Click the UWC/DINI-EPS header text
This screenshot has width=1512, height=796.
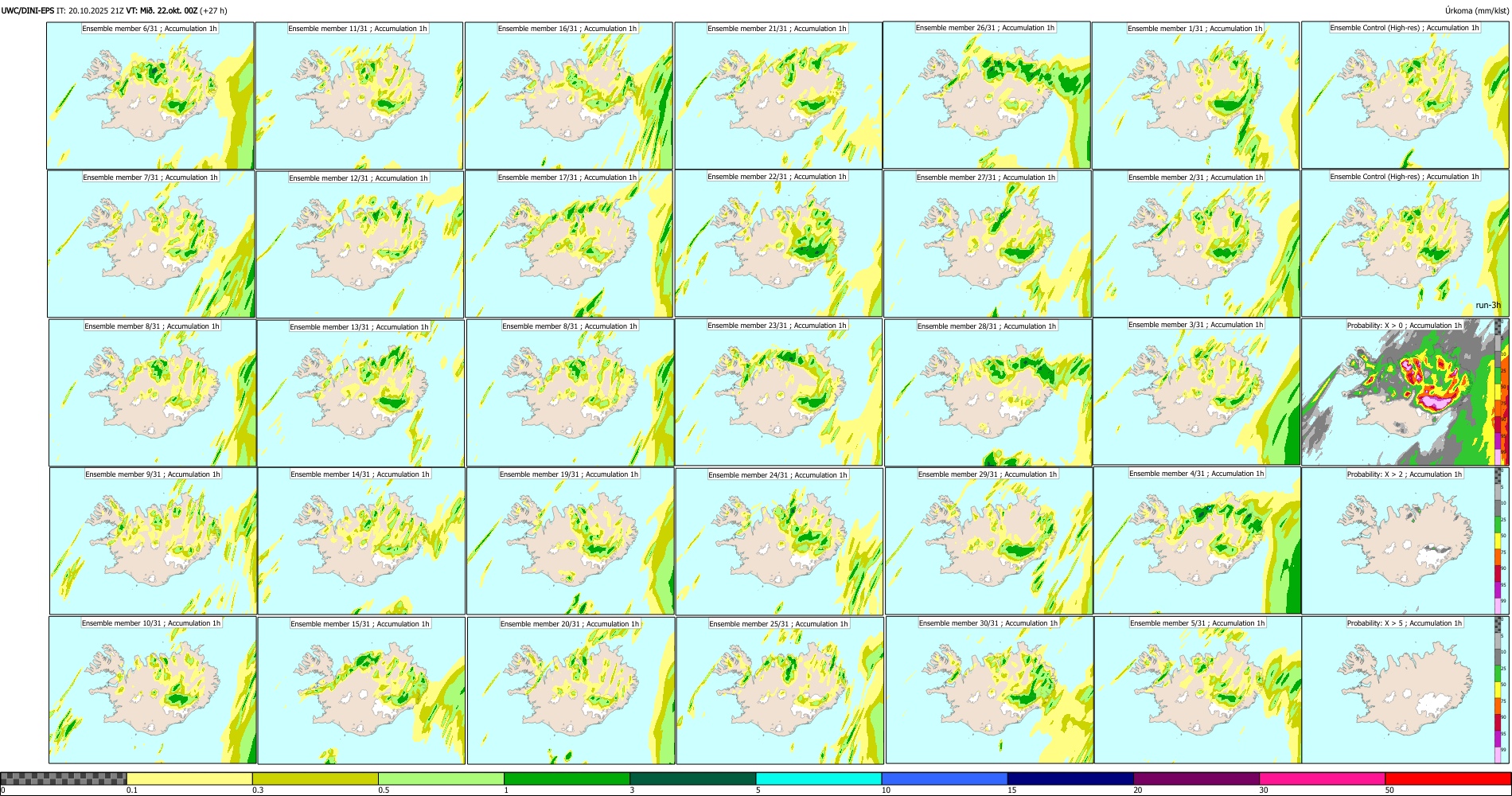click(28, 11)
